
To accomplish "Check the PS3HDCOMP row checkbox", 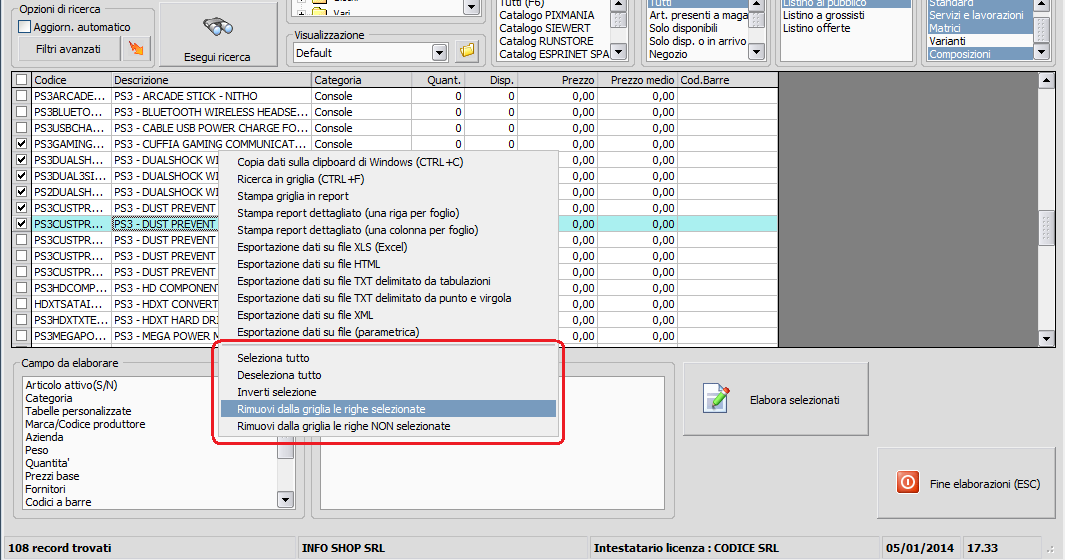I will click(22, 288).
